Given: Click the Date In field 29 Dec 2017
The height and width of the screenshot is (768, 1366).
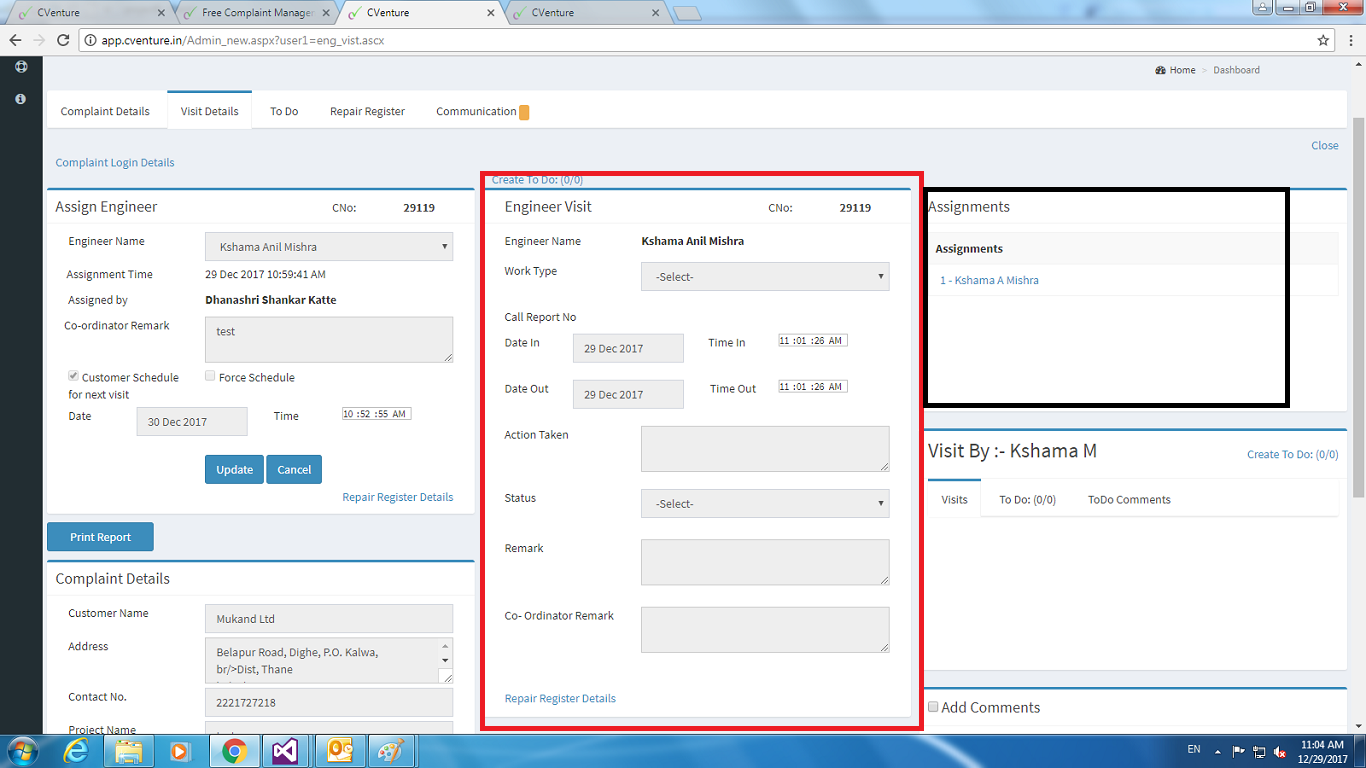Looking at the screenshot, I should 628,349.
